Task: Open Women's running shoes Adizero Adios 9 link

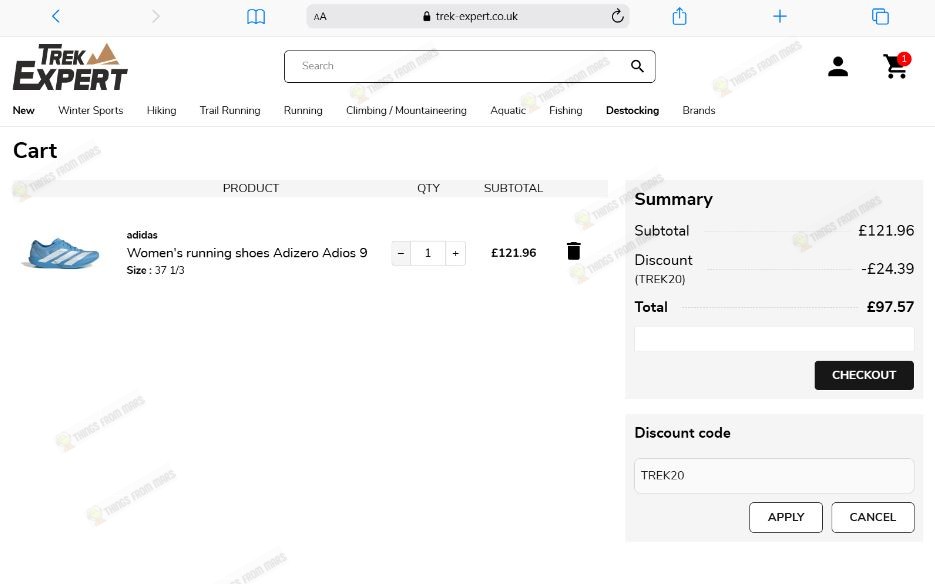Action: (247, 253)
